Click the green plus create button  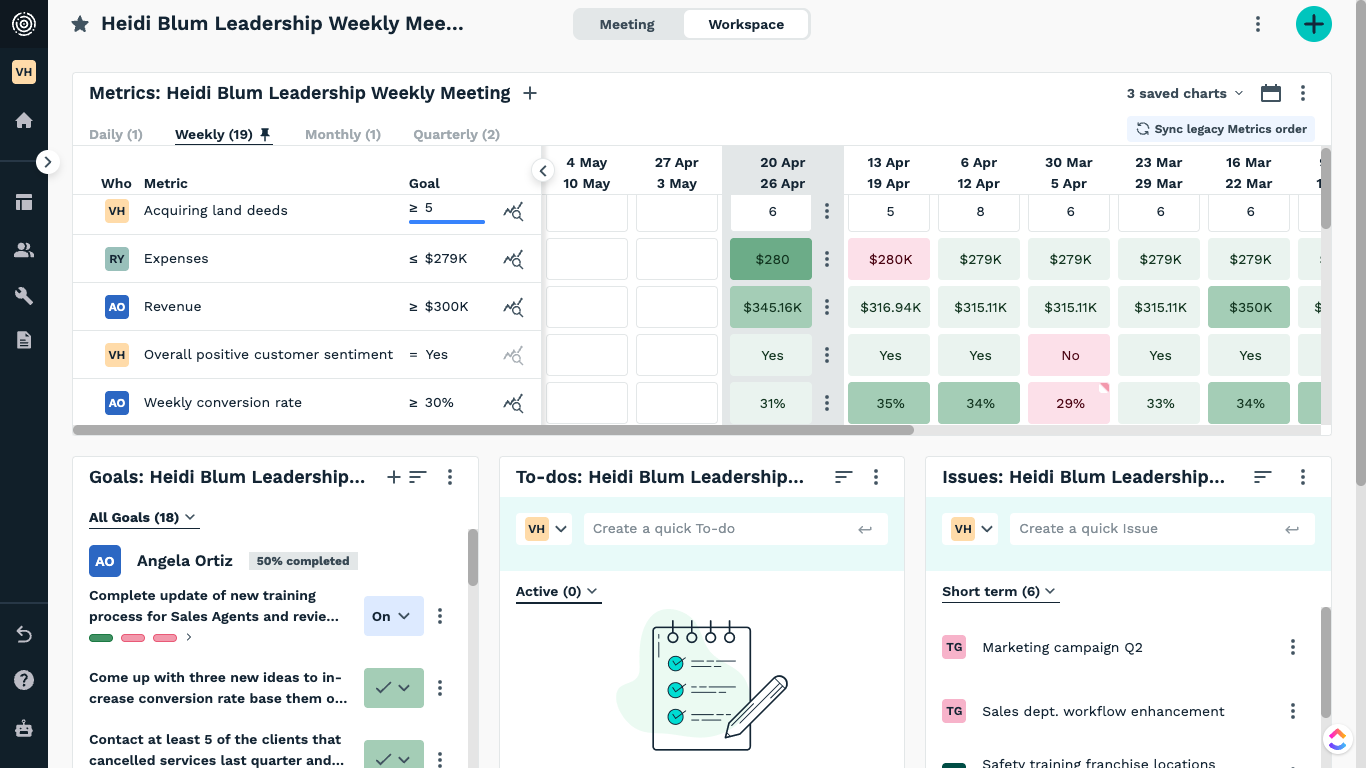tap(1313, 24)
